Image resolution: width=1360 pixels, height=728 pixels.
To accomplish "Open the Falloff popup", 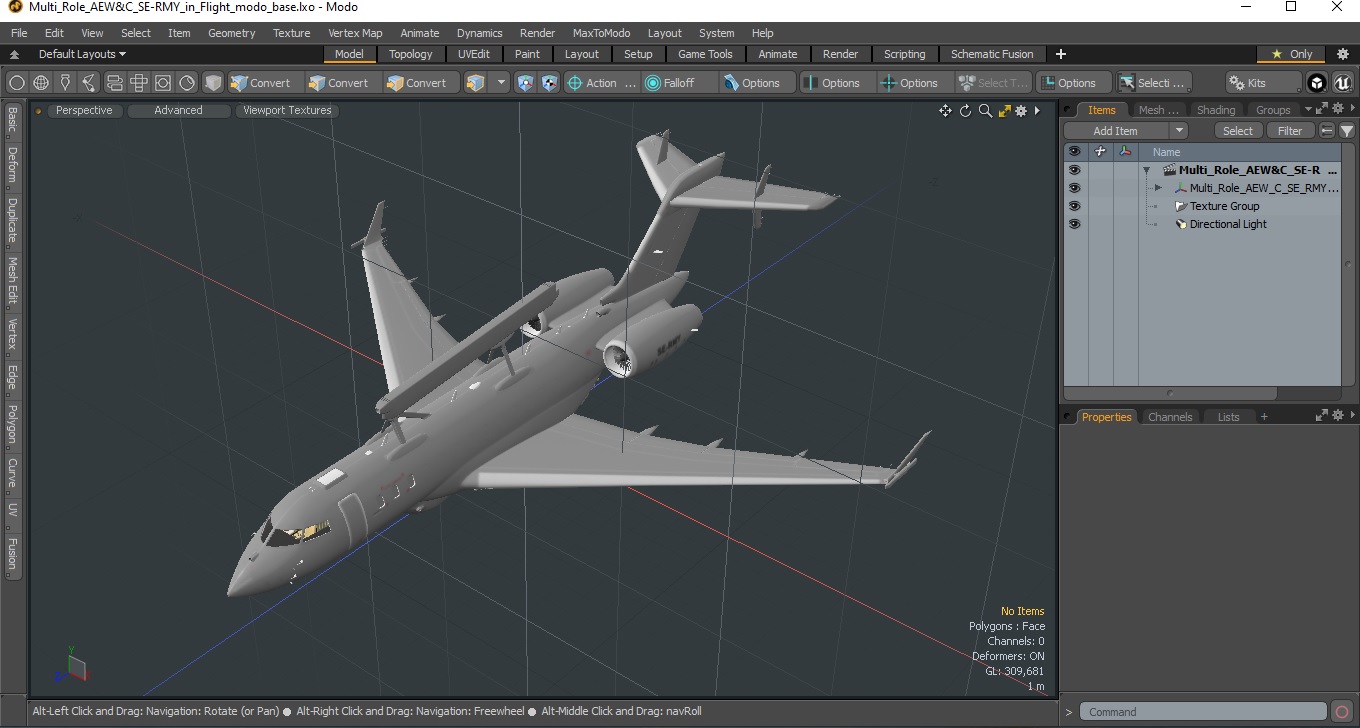I will tap(679, 83).
